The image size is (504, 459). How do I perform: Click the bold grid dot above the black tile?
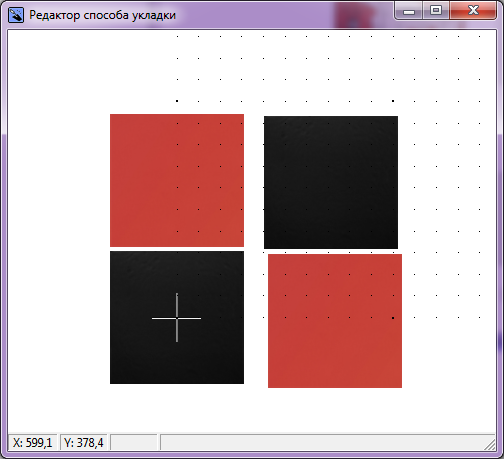click(x=393, y=101)
